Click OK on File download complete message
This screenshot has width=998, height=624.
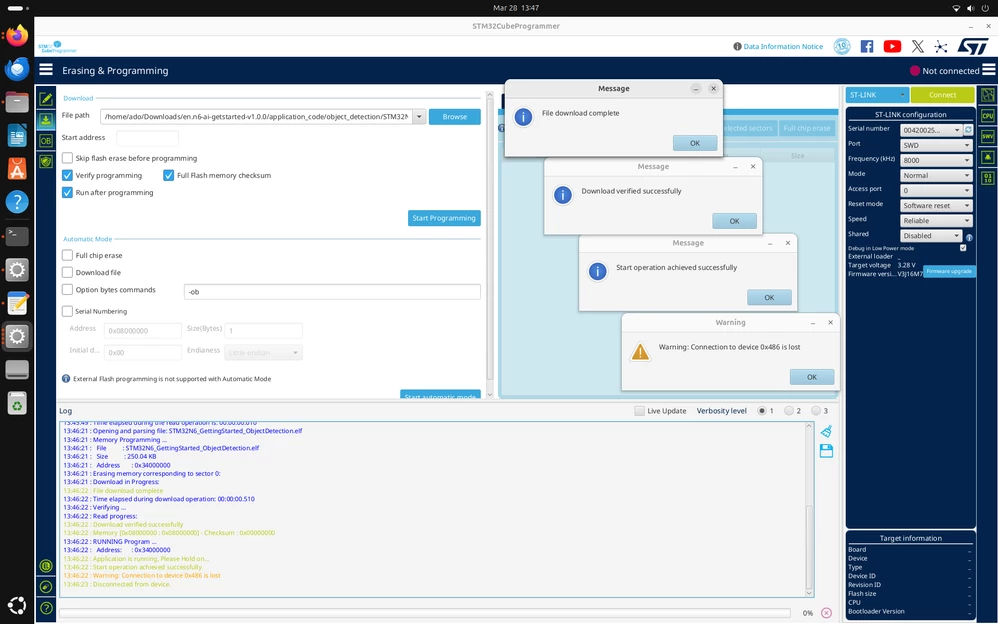click(x=694, y=143)
